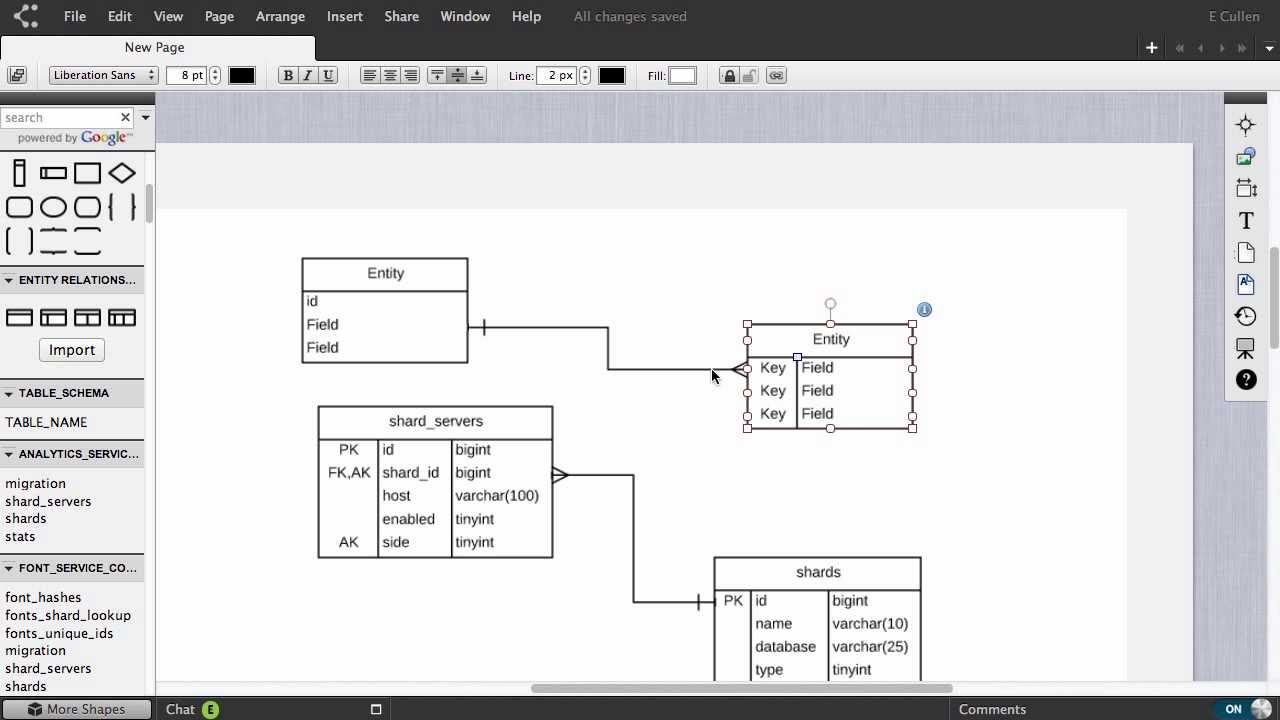Click the hyperlink icon in the toolbar
Image resolution: width=1280 pixels, height=720 pixels.
776,75
